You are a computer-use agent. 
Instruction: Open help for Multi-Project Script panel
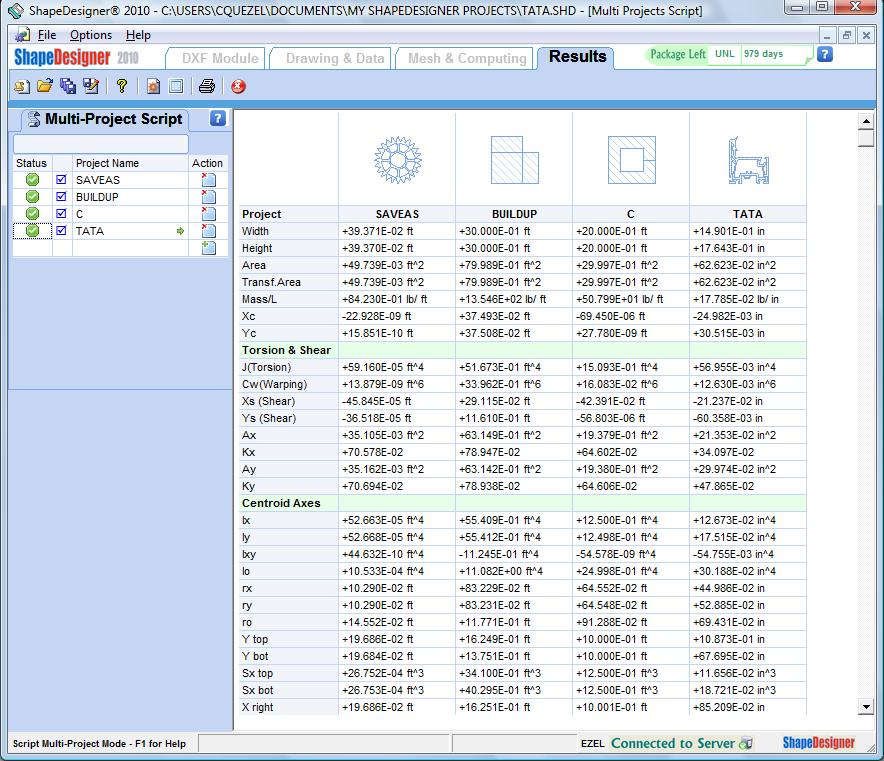tap(218, 118)
